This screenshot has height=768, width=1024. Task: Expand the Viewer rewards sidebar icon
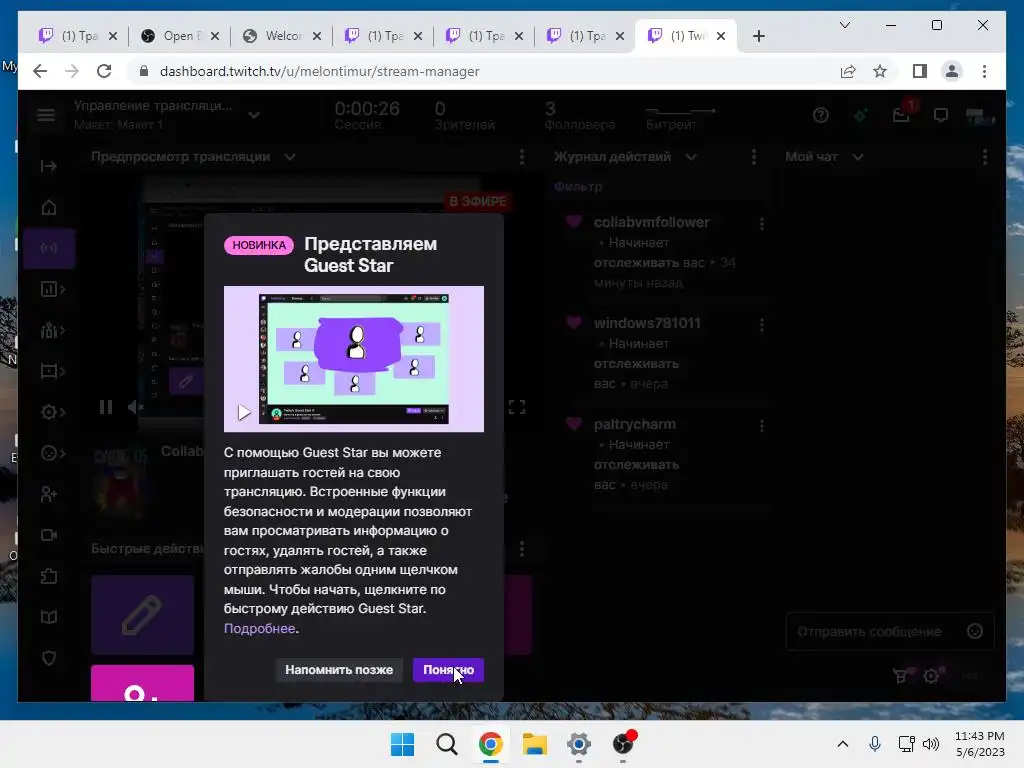[52, 453]
